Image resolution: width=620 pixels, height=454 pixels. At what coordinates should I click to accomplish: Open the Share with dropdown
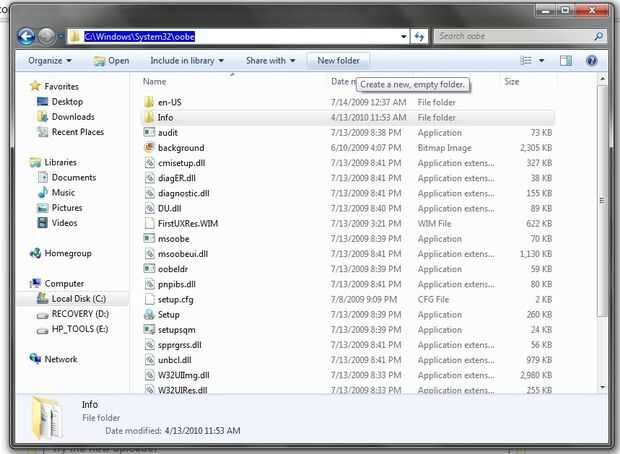pos(270,61)
